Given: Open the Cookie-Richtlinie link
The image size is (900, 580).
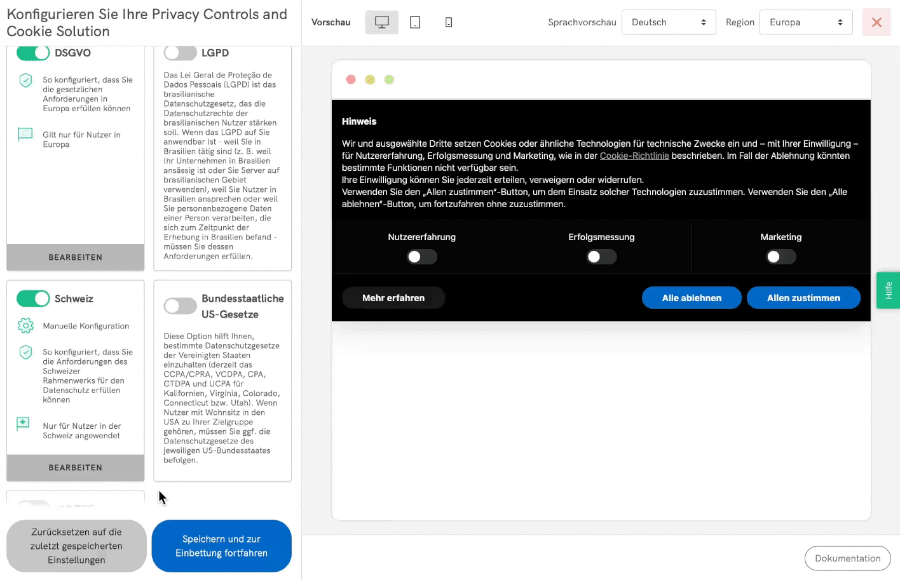Looking at the screenshot, I should 634,156.
